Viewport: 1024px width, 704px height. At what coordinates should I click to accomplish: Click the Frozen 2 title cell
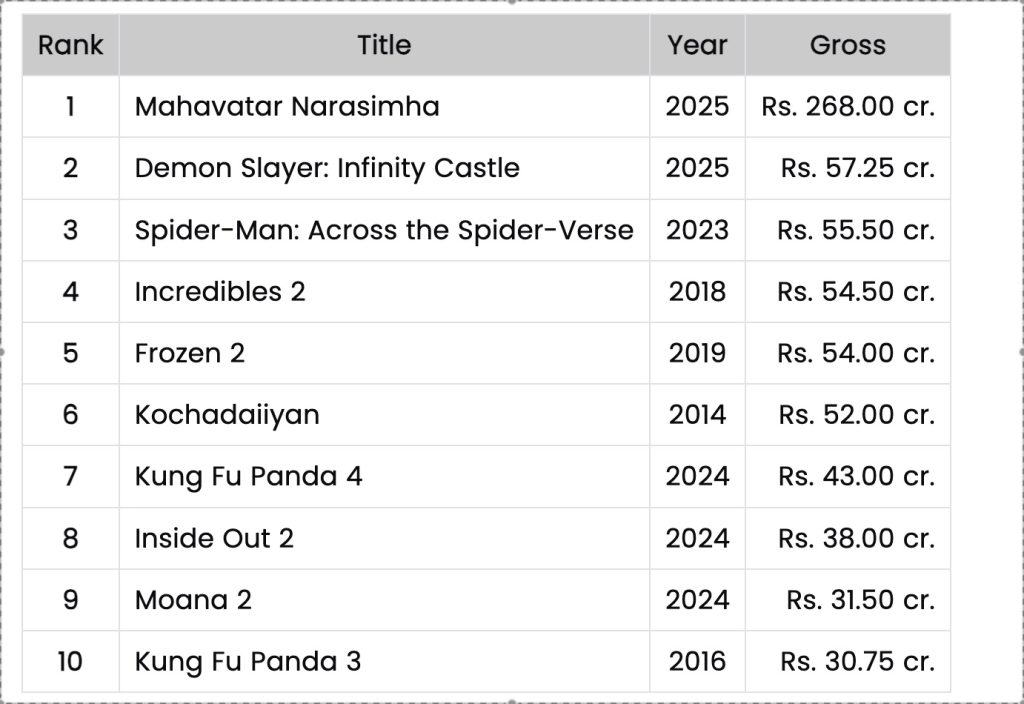[190, 353]
